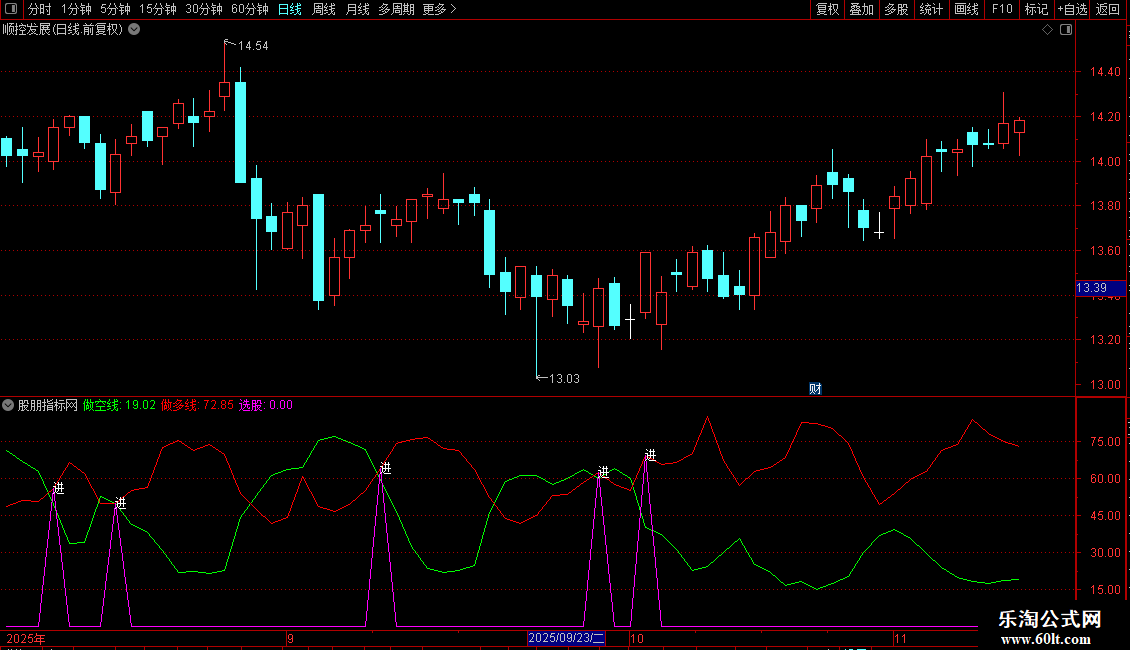Click the month 10 marker on time axis
Image resolution: width=1130 pixels, height=650 pixels.
[636, 638]
